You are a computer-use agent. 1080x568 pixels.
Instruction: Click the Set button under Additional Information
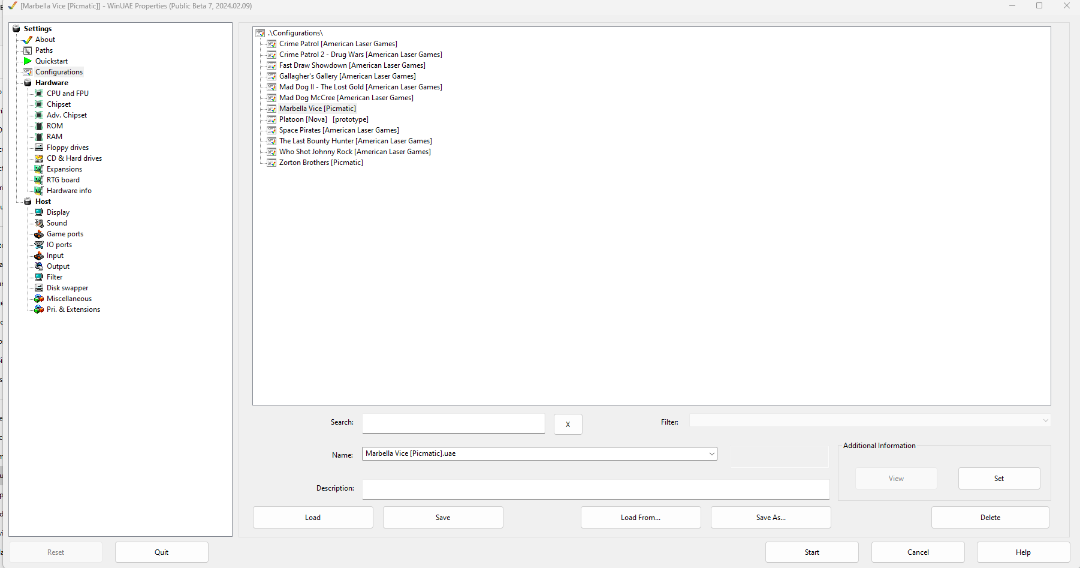click(x=999, y=478)
